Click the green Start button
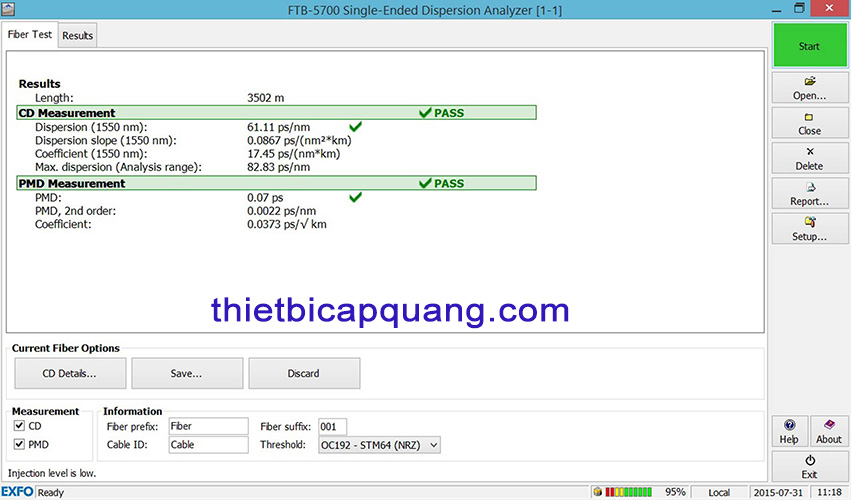Viewport: 851px width, 500px height. [809, 46]
